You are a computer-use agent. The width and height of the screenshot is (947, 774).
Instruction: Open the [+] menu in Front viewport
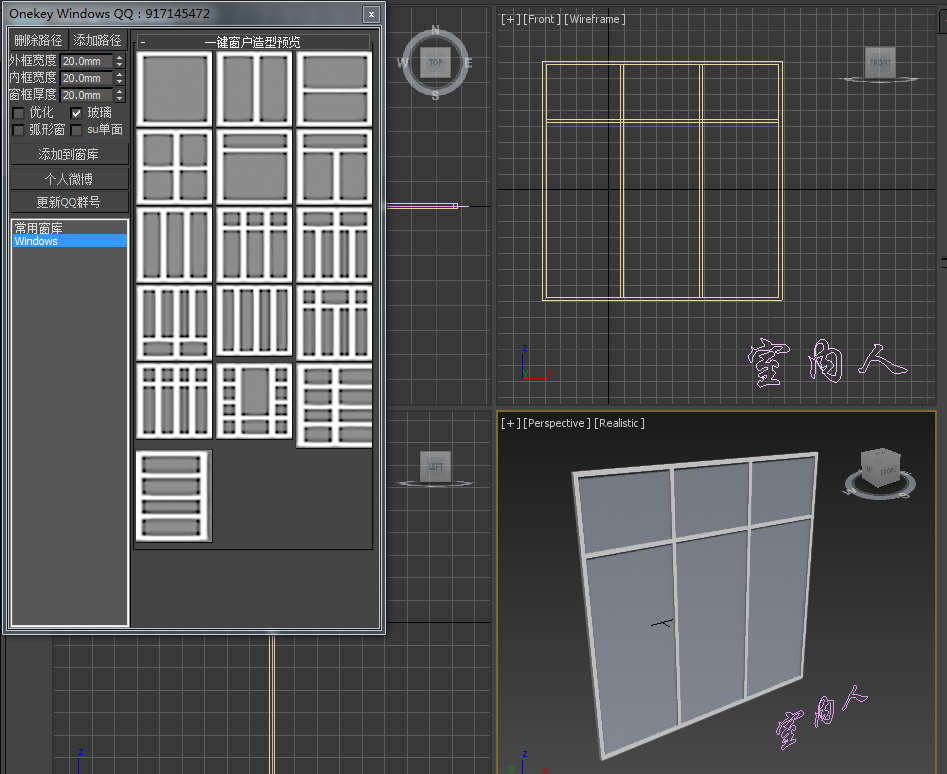pos(510,19)
